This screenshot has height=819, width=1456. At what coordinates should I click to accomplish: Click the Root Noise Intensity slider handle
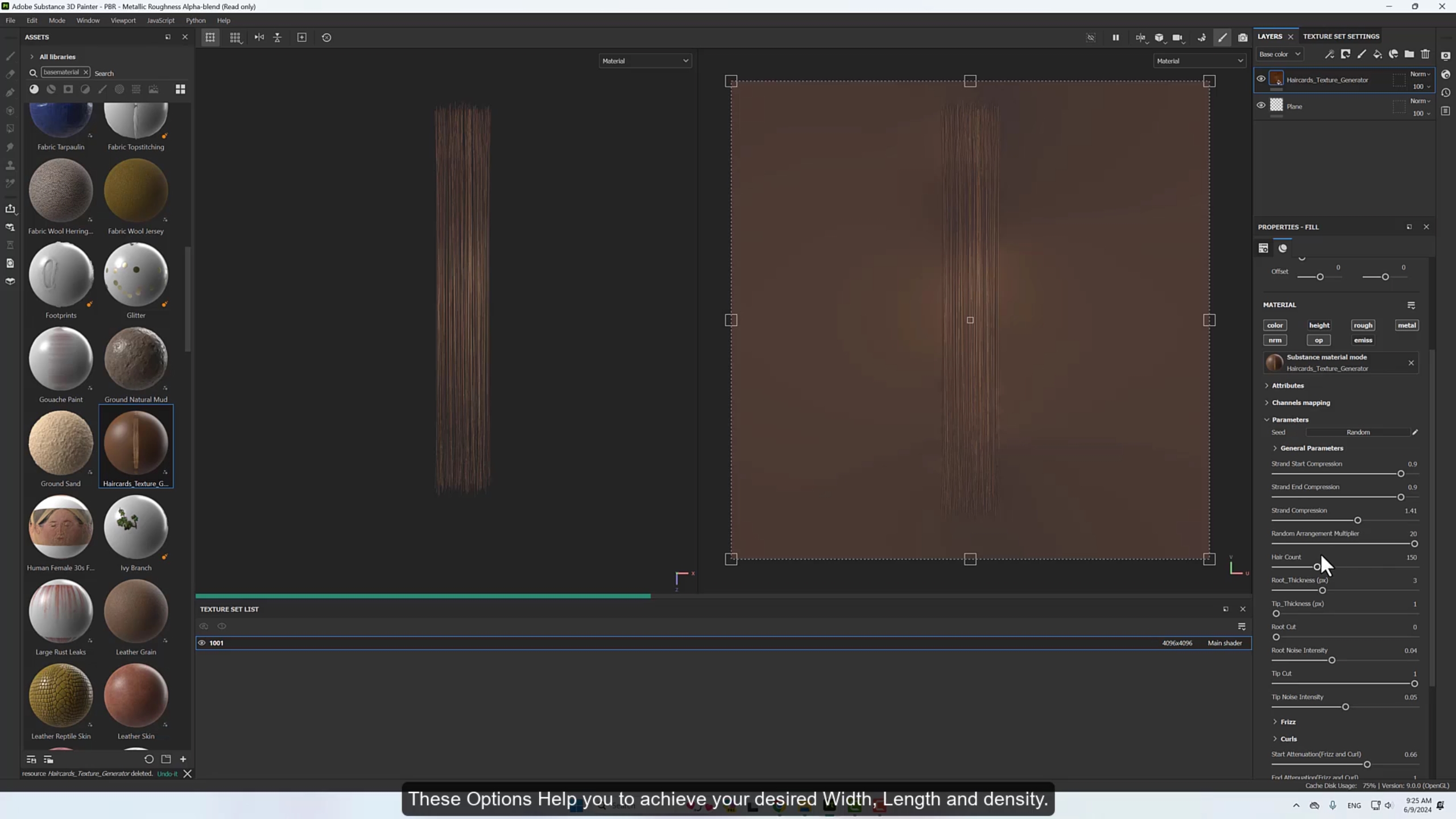tap(1331, 660)
